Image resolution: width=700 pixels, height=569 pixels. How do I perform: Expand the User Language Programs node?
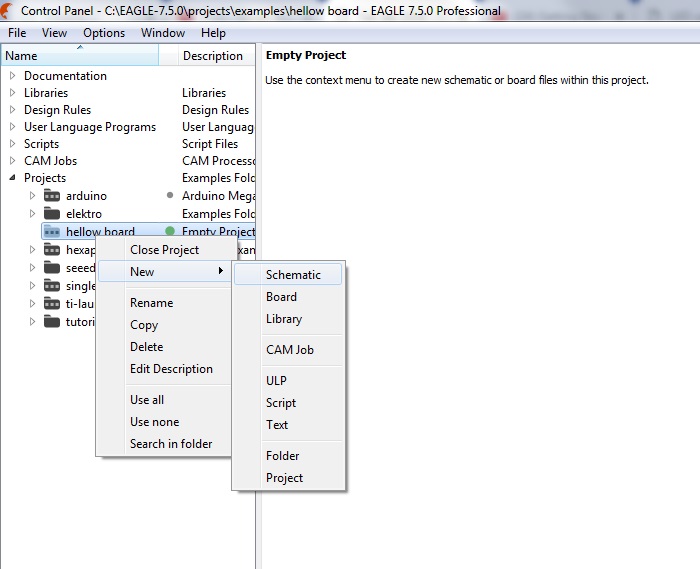(x=12, y=127)
